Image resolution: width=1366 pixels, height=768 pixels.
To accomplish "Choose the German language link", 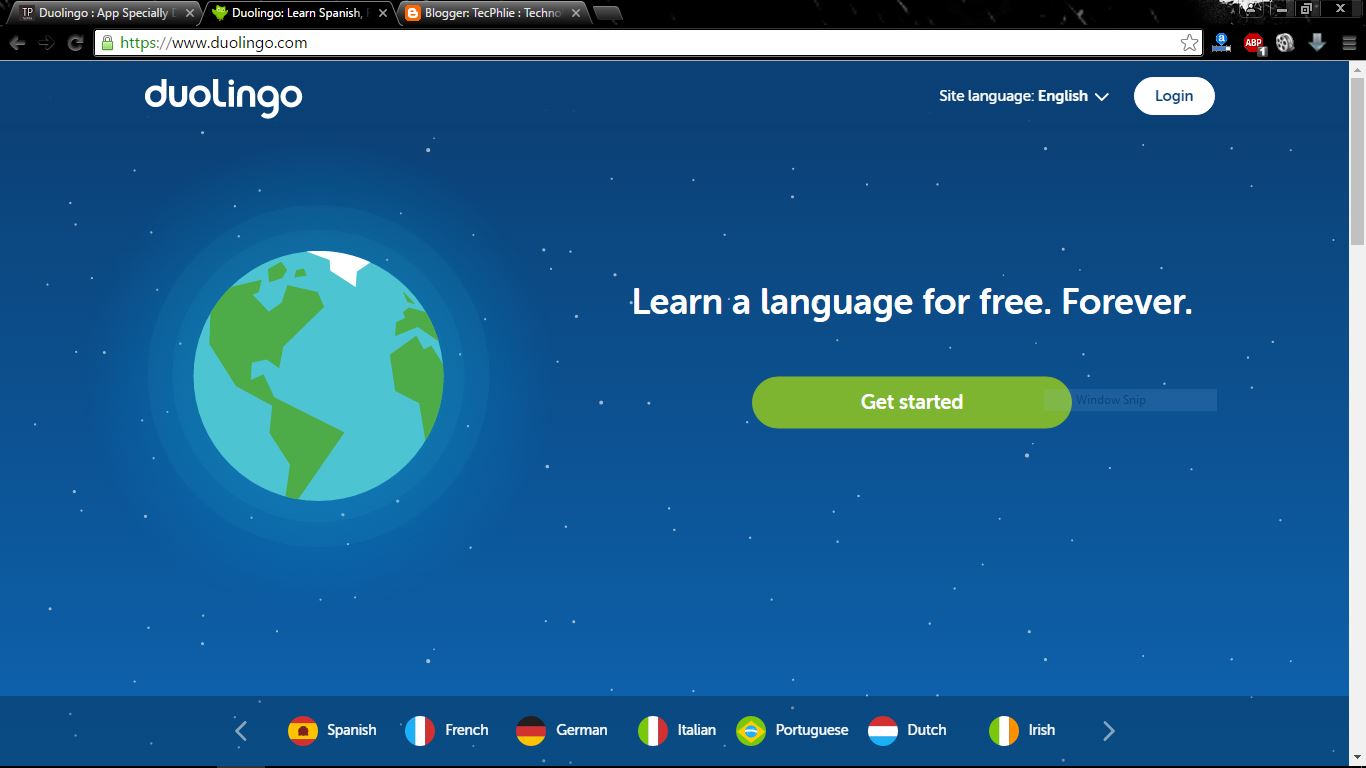I will point(582,730).
